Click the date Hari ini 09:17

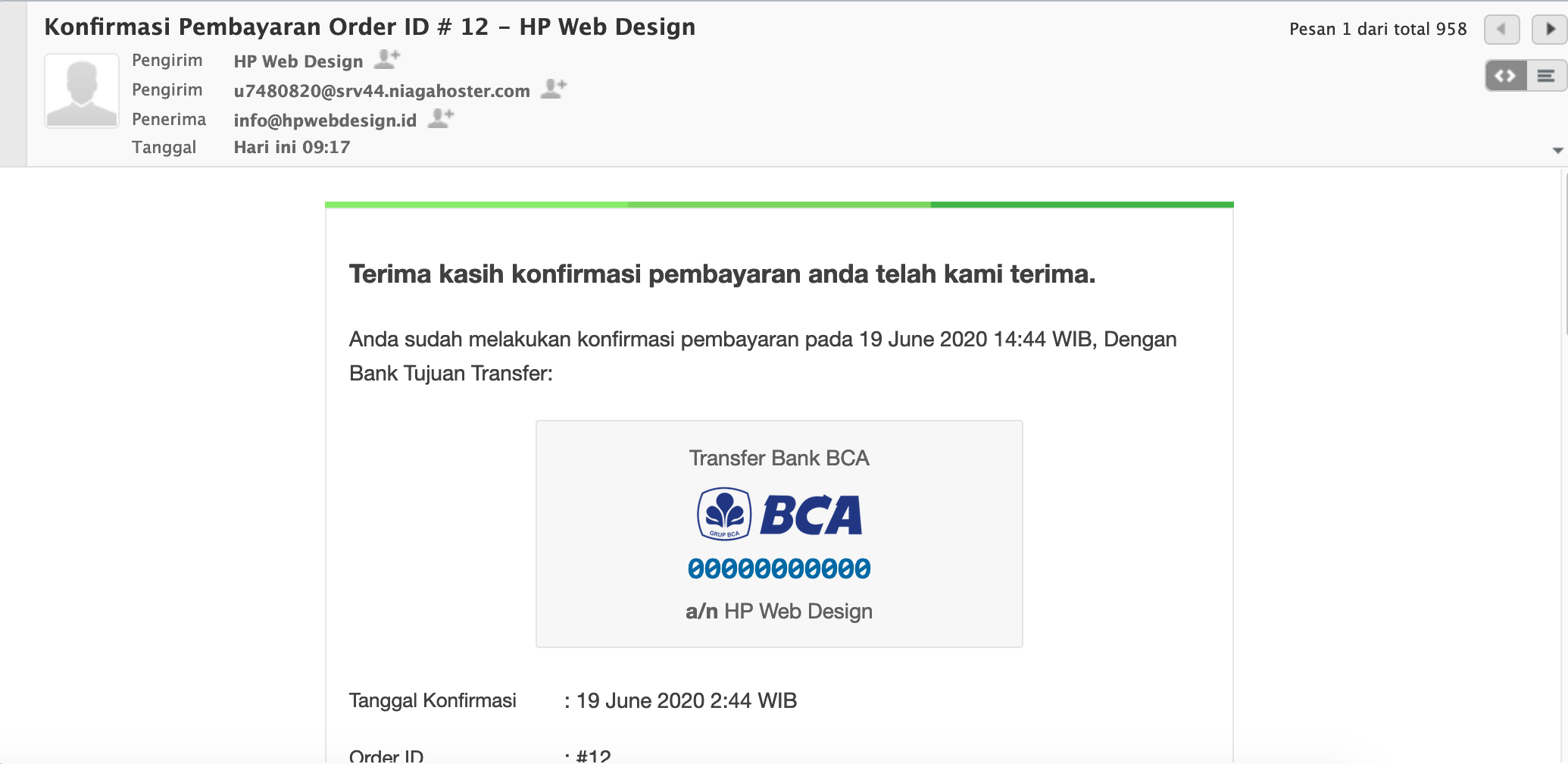point(292,147)
